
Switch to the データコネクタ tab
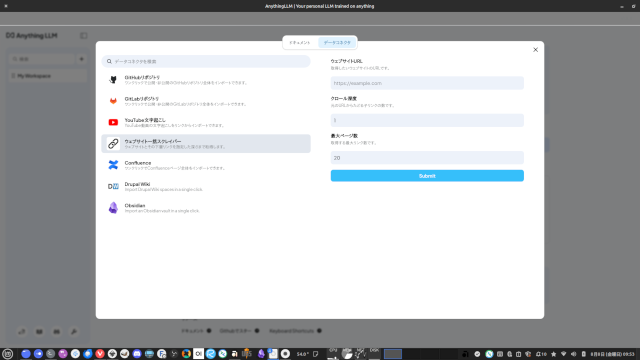coord(337,42)
